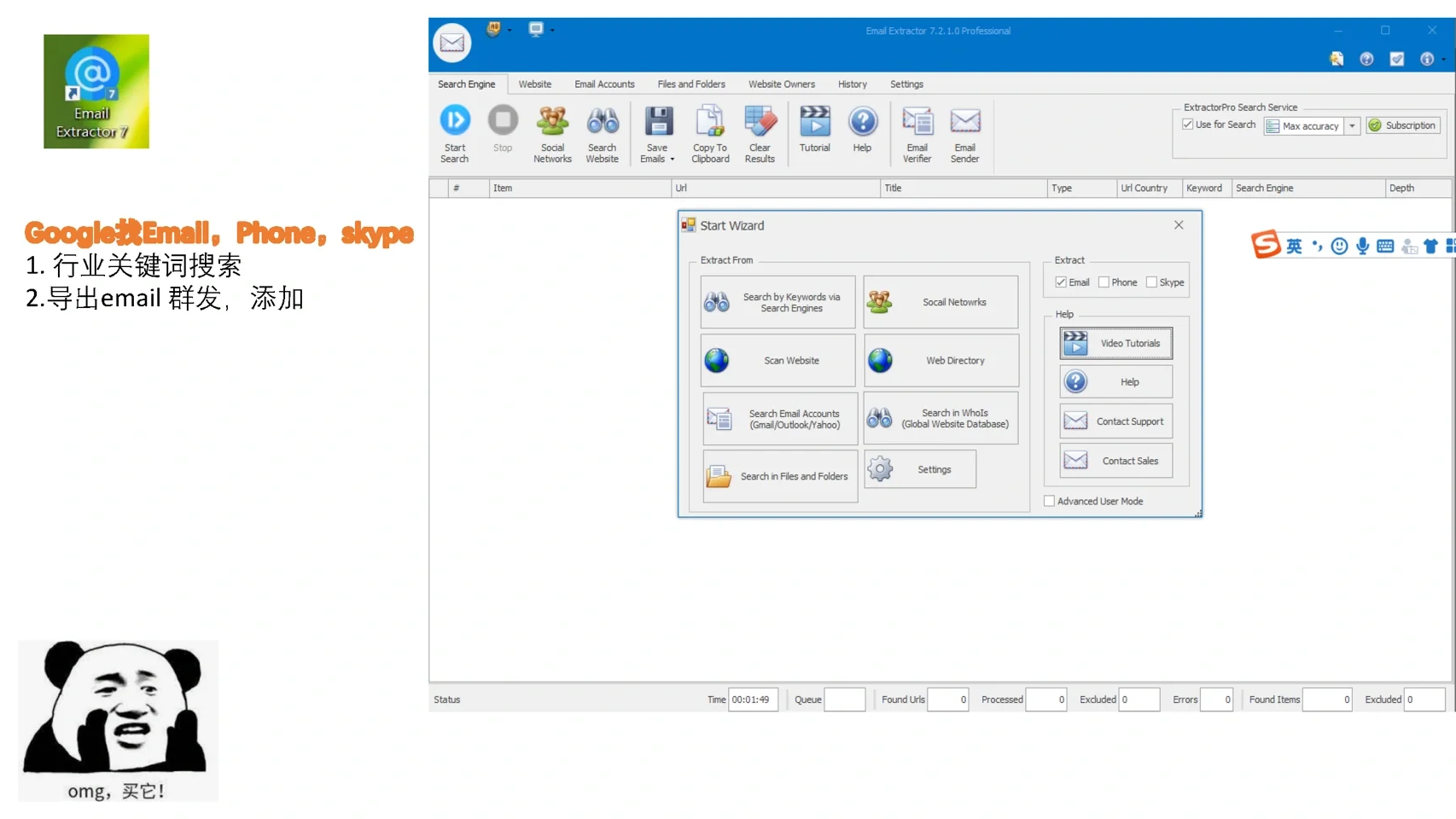Enable Advanced User Mode checkbox
This screenshot has height=819, width=1456.
1050,501
